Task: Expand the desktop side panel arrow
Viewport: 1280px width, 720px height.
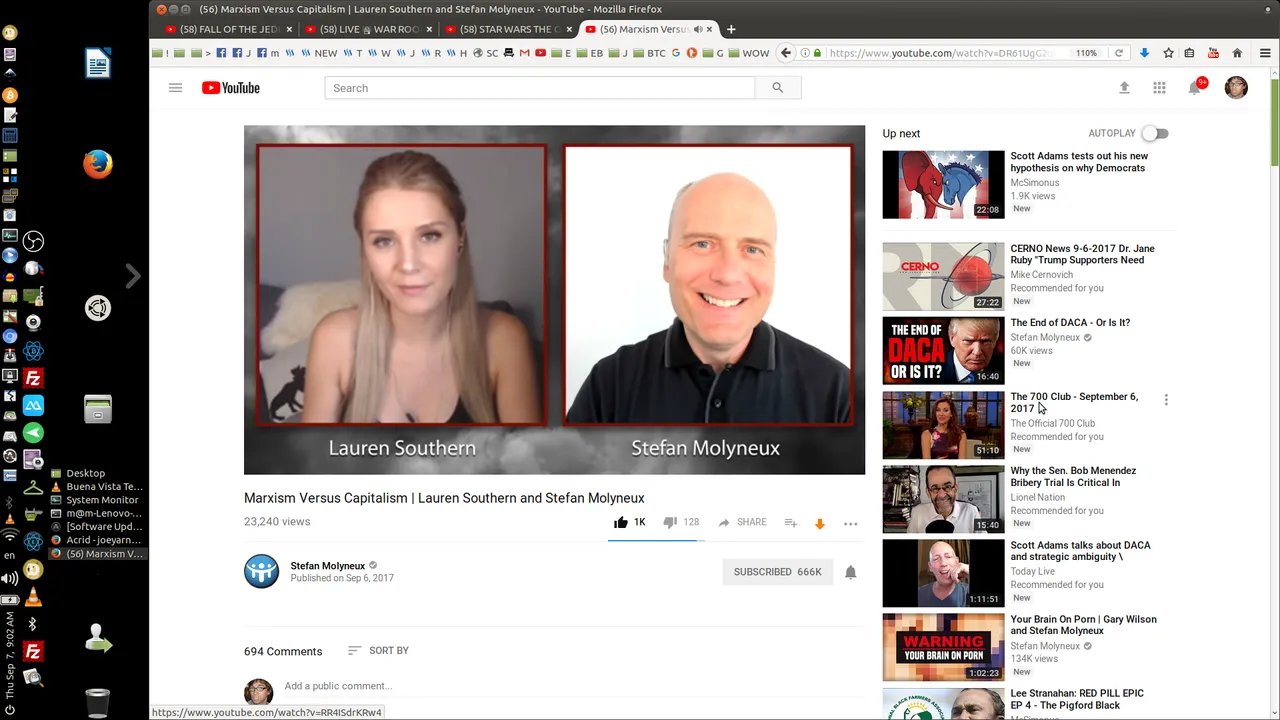Action: tap(132, 276)
